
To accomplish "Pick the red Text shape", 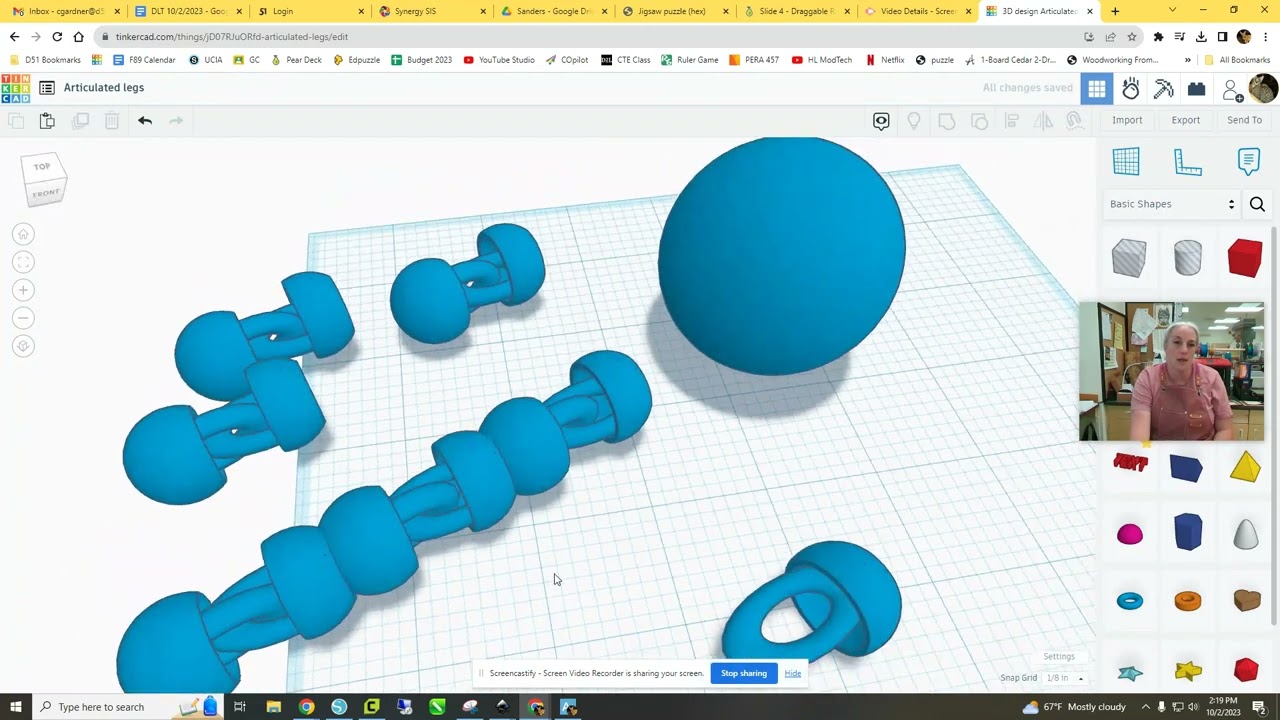I will (1130, 463).
